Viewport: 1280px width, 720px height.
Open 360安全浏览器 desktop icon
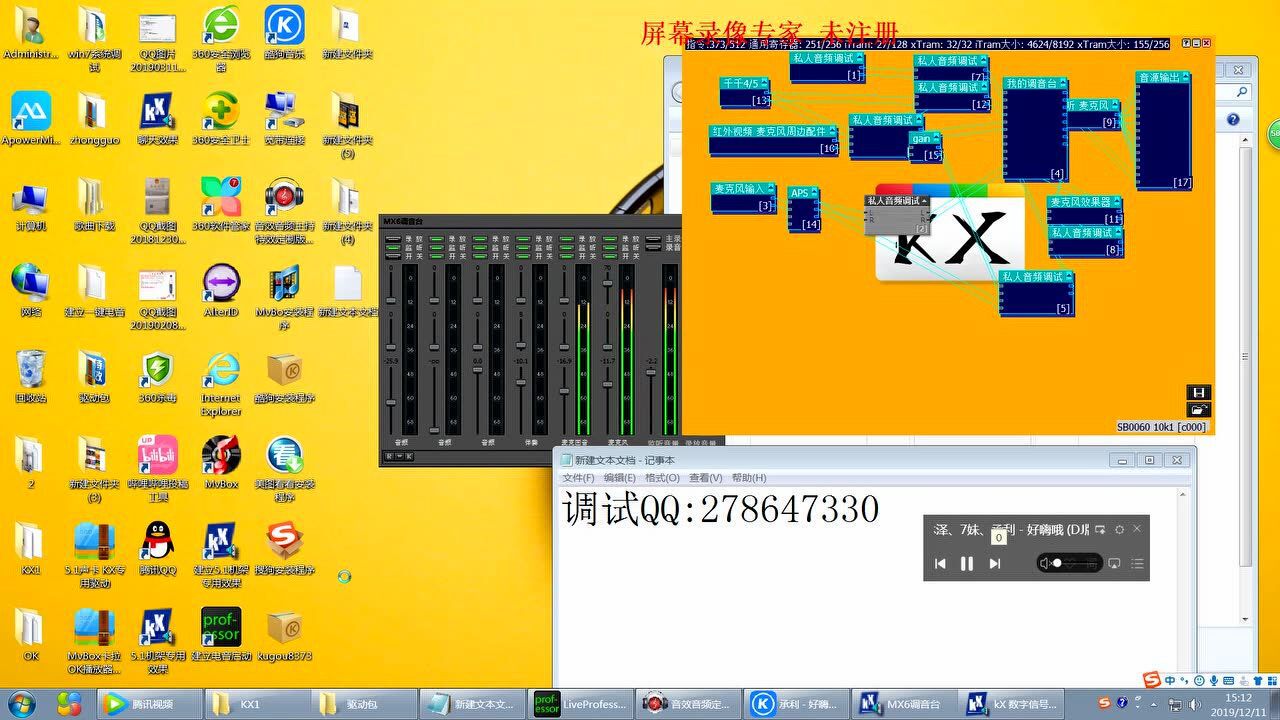tap(221, 38)
